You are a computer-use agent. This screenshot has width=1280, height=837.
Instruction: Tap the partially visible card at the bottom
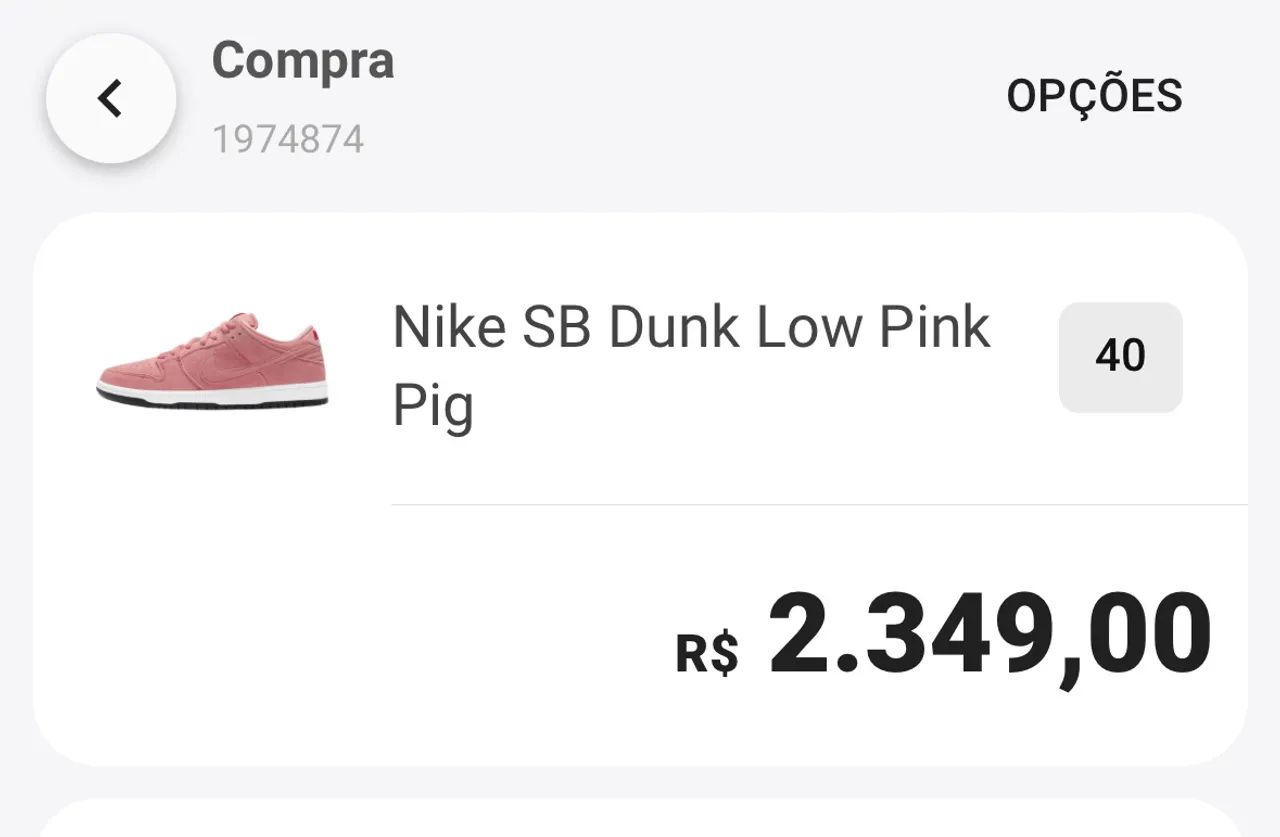pyautogui.click(x=640, y=820)
